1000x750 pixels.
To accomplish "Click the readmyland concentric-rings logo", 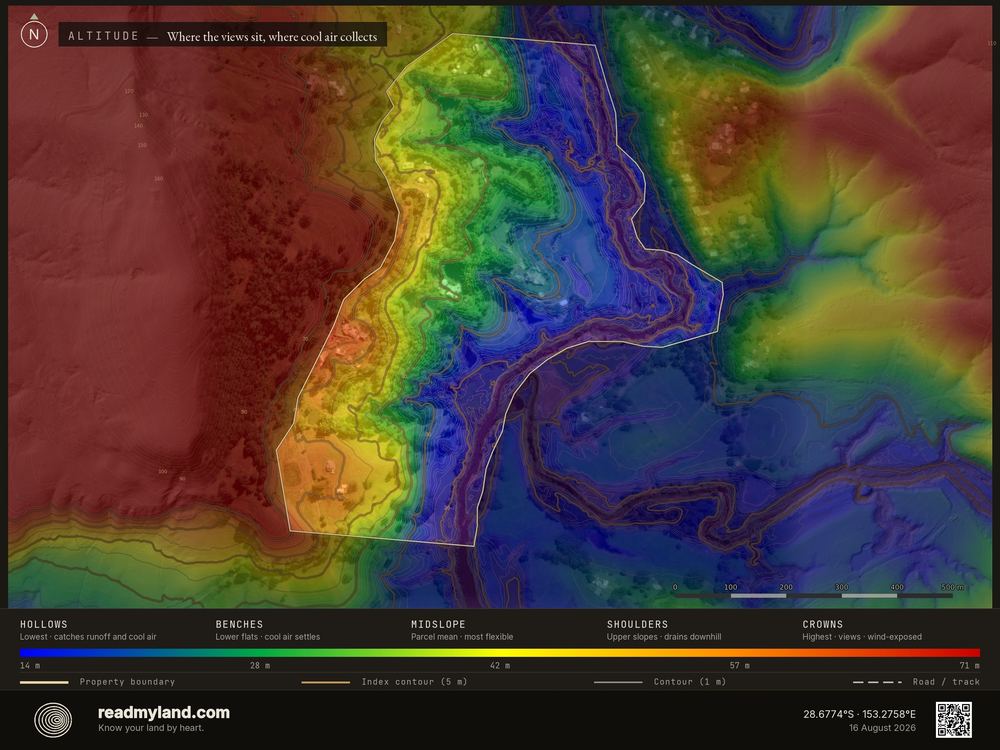I will point(53,720).
